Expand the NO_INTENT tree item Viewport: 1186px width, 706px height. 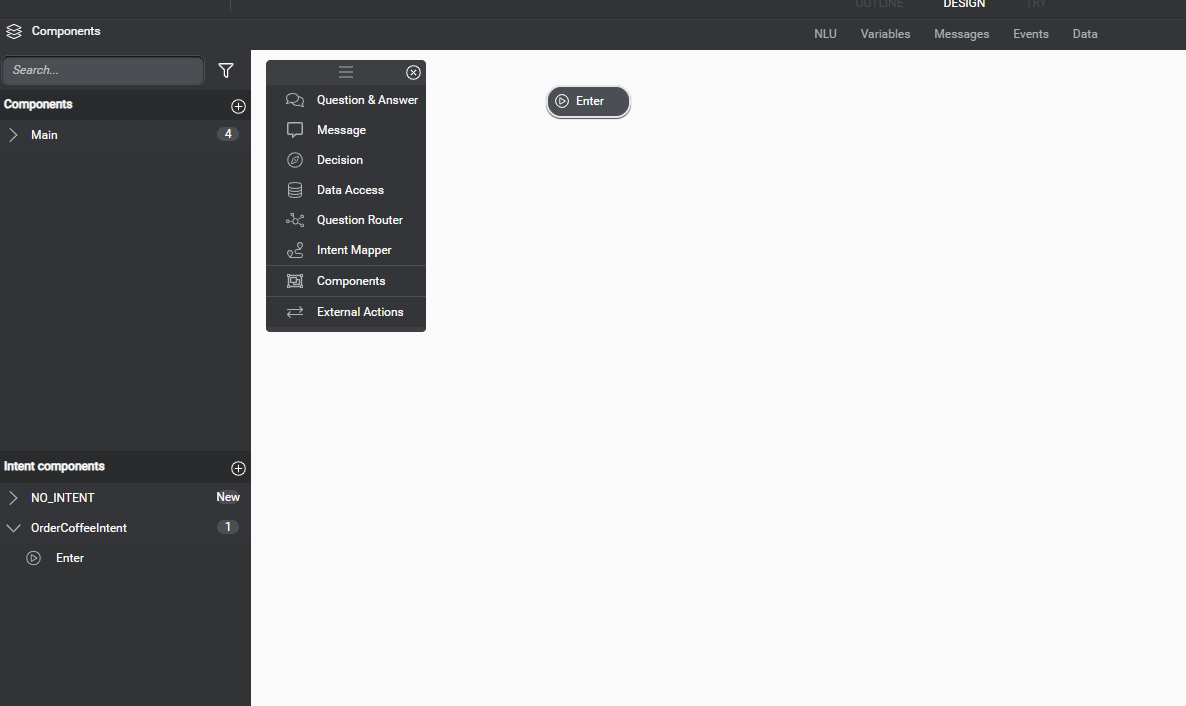[x=13, y=497]
